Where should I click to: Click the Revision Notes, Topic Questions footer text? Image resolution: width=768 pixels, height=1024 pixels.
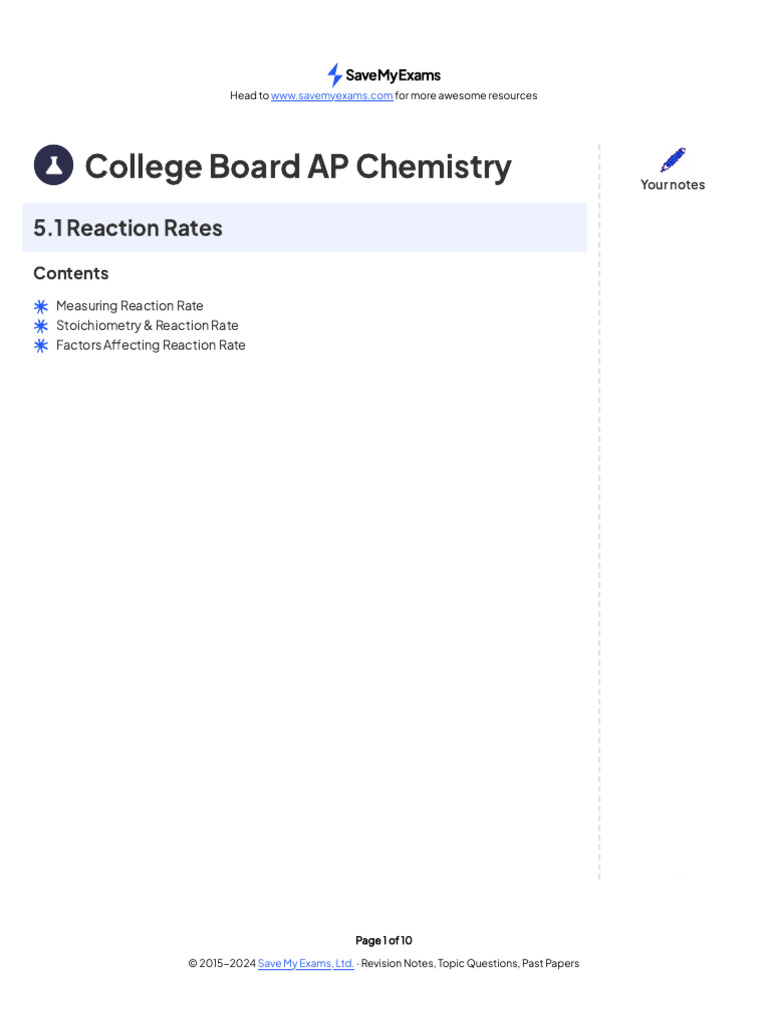pyautogui.click(x=440, y=963)
